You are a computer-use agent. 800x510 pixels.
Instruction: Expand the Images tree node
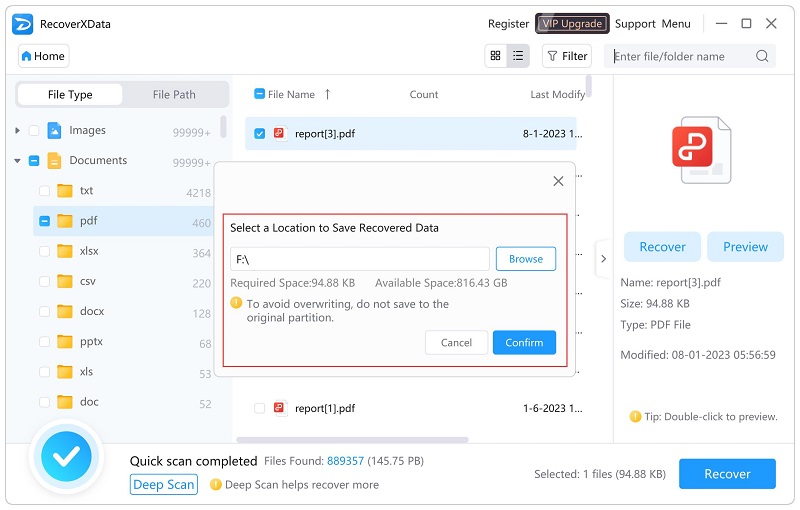coord(18,131)
